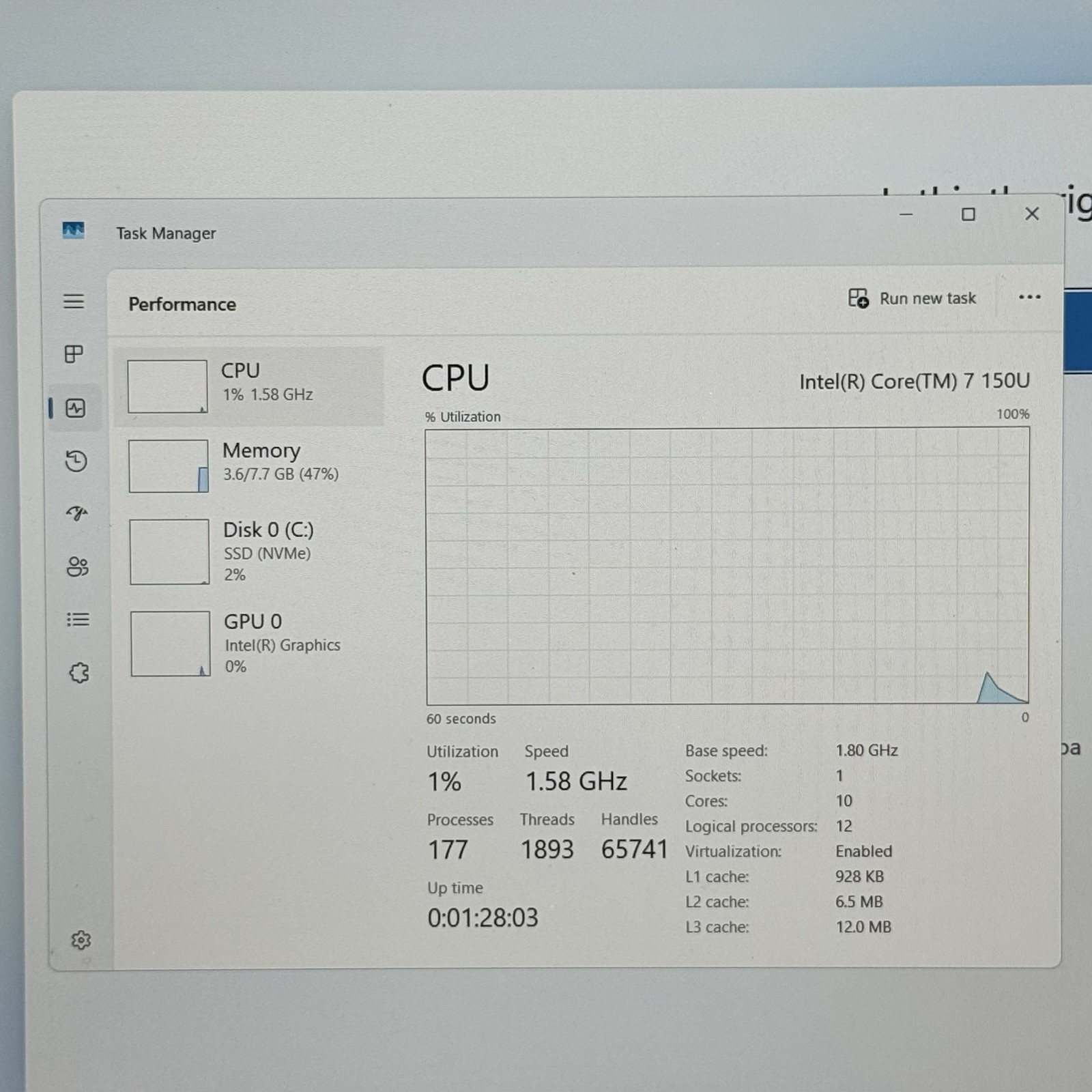Click the GPU 0 mini graph thumbnail

pos(171,644)
